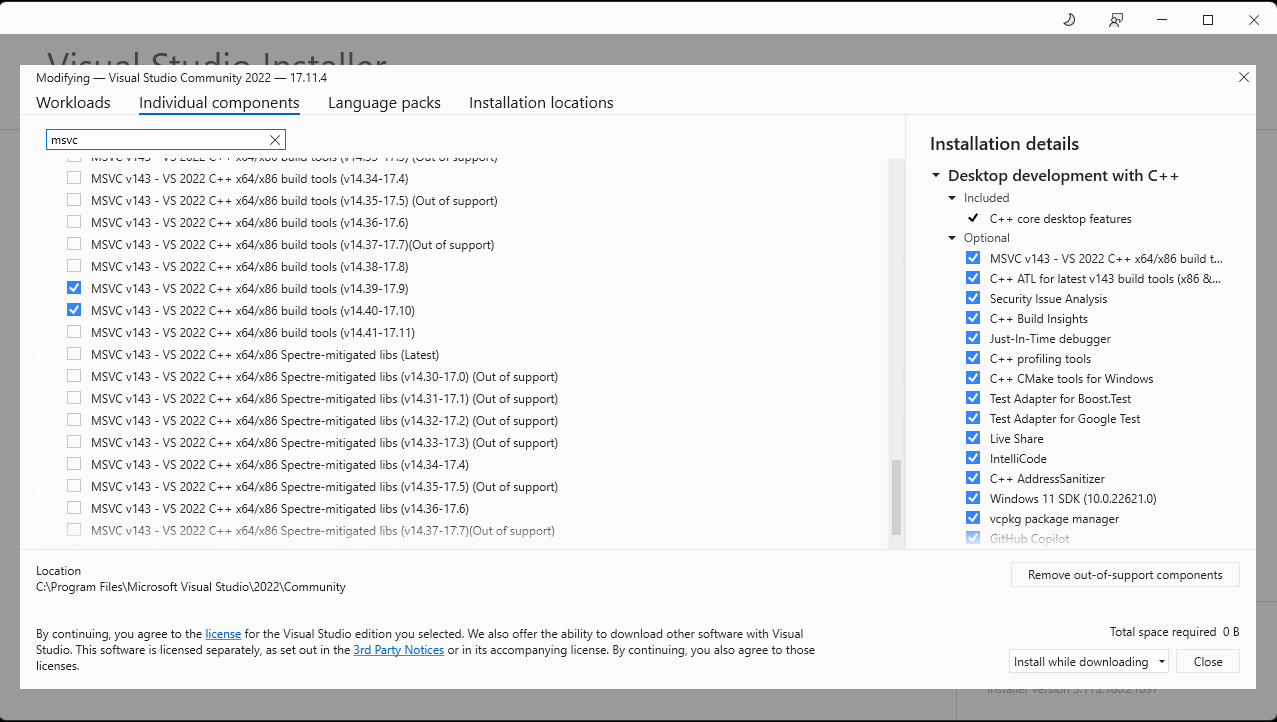This screenshot has height=722, width=1277.
Task: Open Install while downloading dropdown
Action: pos(1089,662)
